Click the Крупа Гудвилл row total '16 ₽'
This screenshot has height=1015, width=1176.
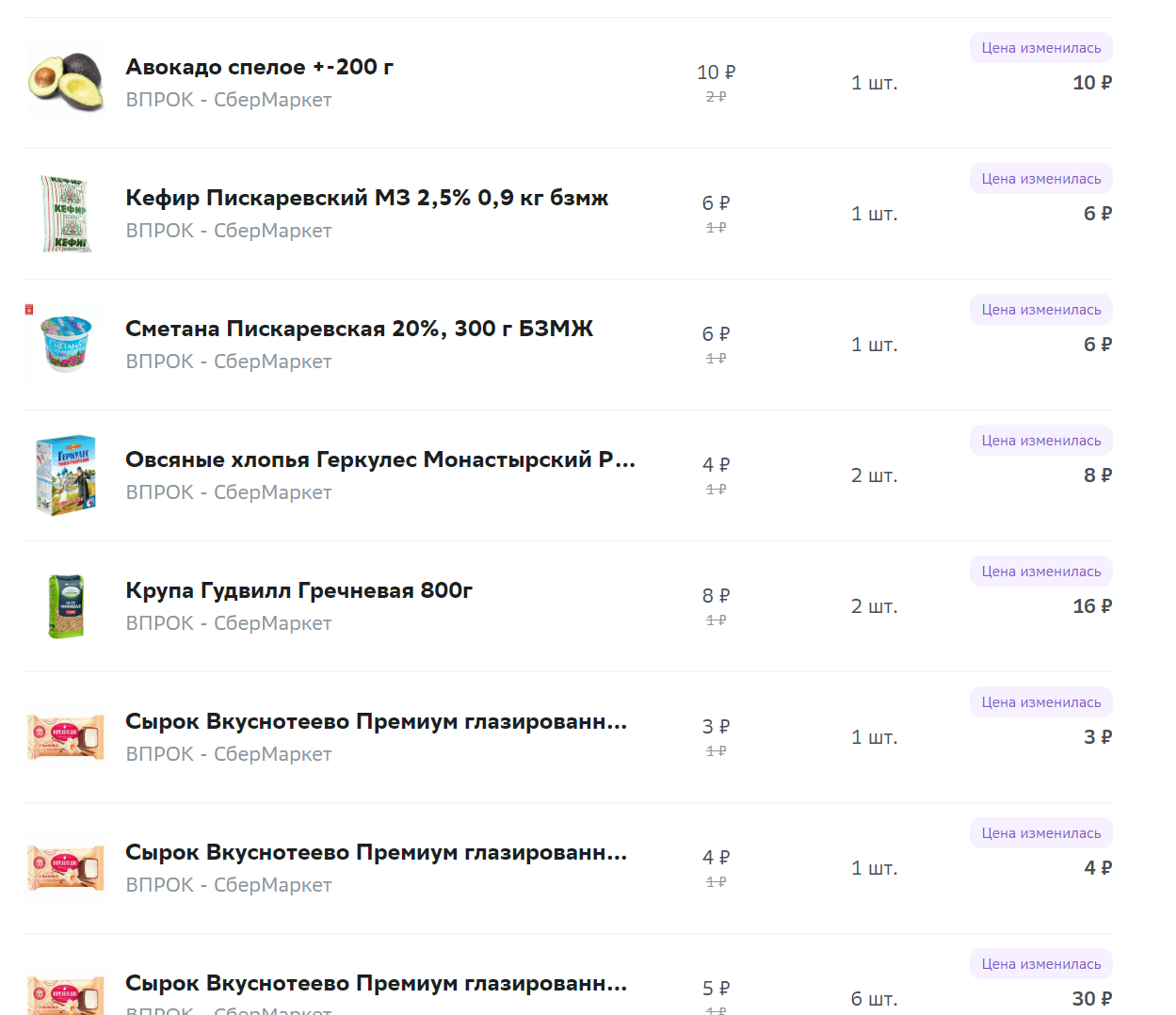coord(1092,606)
